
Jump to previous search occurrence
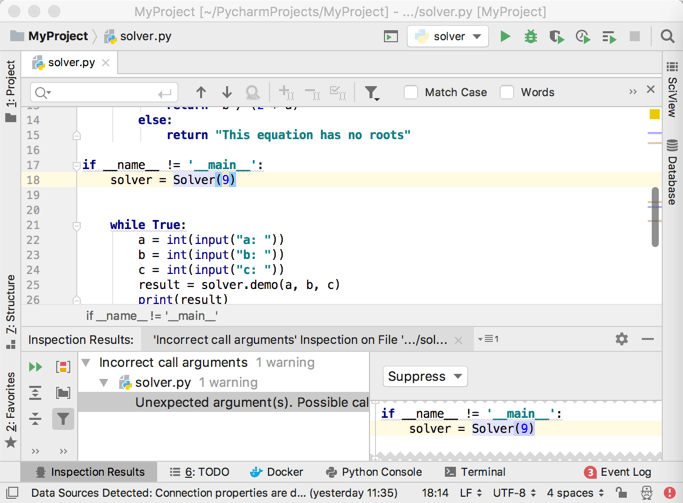[201, 92]
